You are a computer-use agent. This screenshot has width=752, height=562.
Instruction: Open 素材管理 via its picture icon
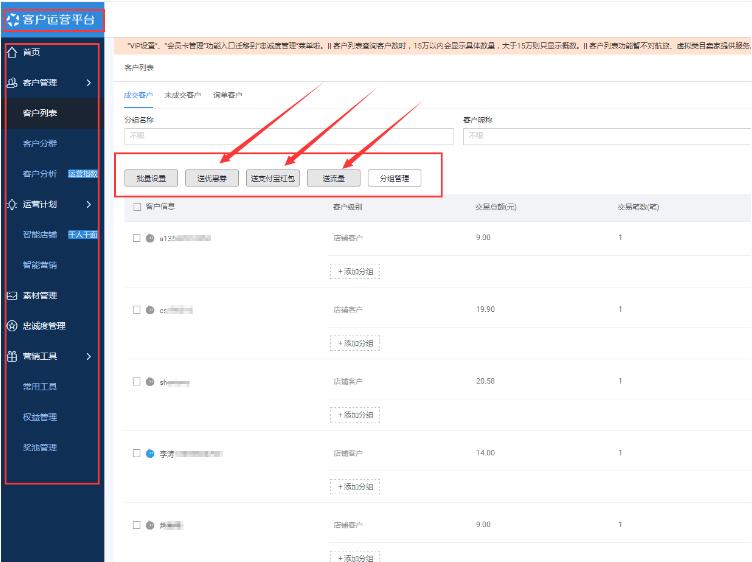click(x=12, y=295)
